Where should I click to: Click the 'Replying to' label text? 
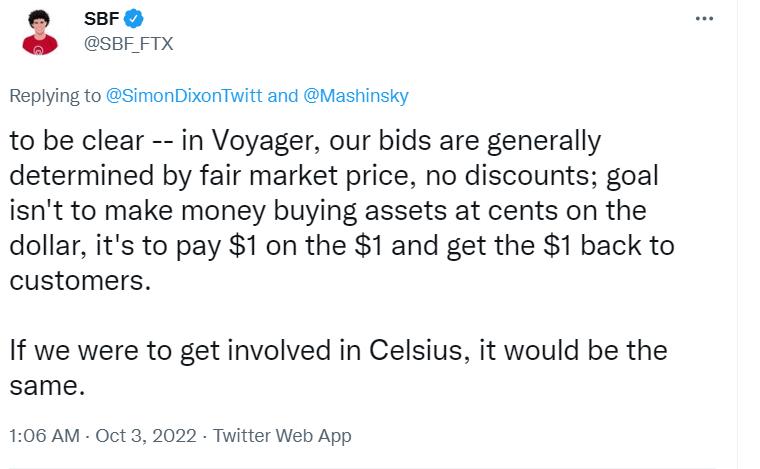[x=55, y=96]
